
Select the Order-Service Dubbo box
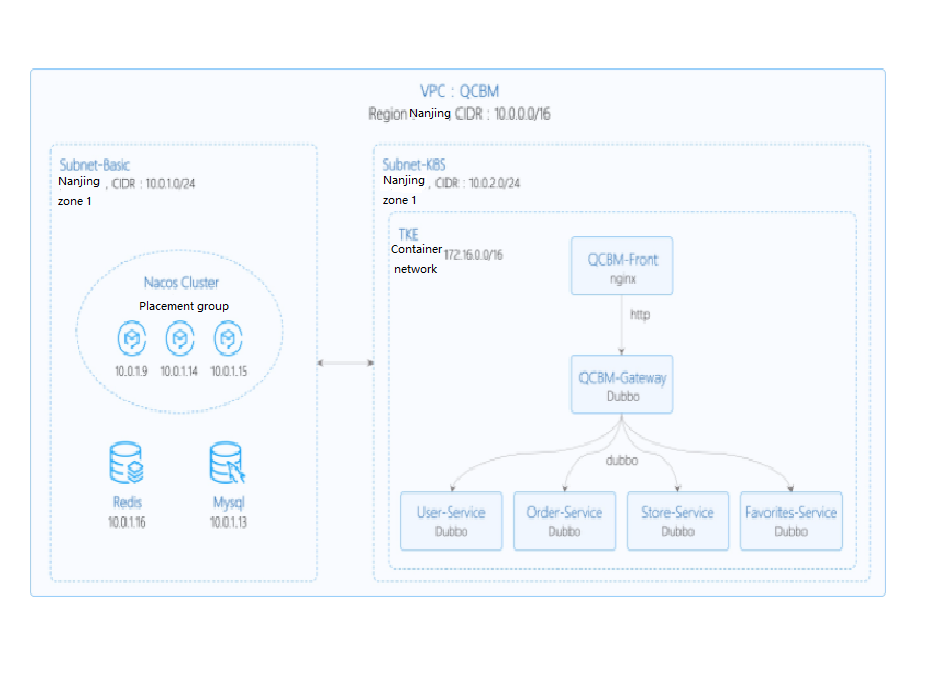564,521
